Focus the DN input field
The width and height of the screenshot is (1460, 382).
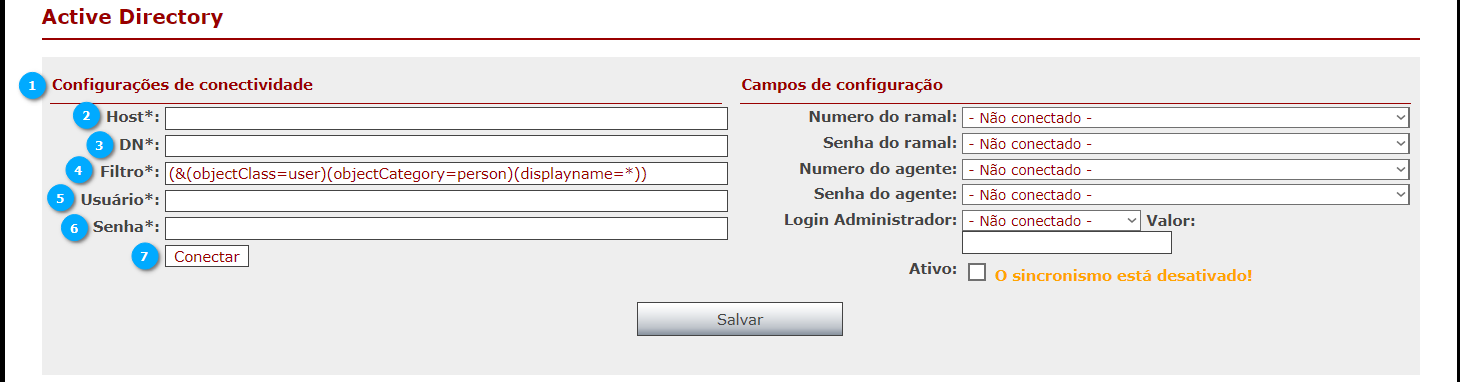(x=447, y=146)
